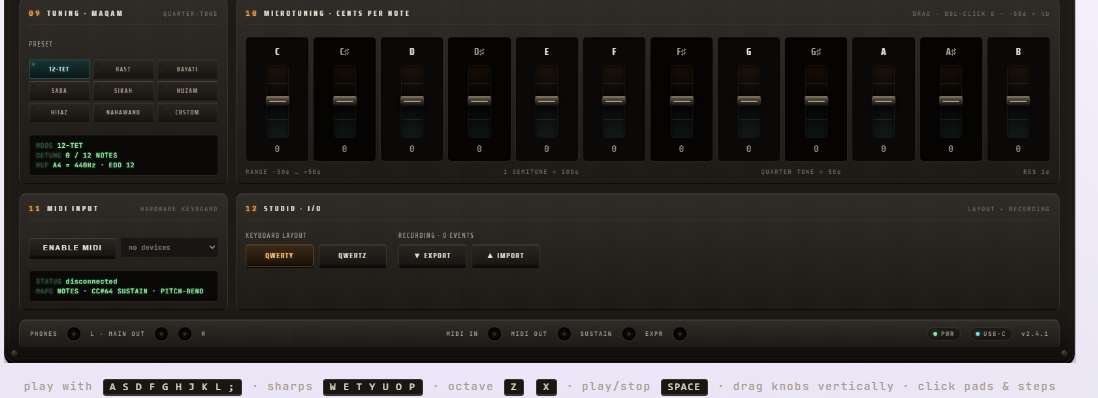
Task: Click the A S D F G H J K L key hint
Action: pos(172,387)
